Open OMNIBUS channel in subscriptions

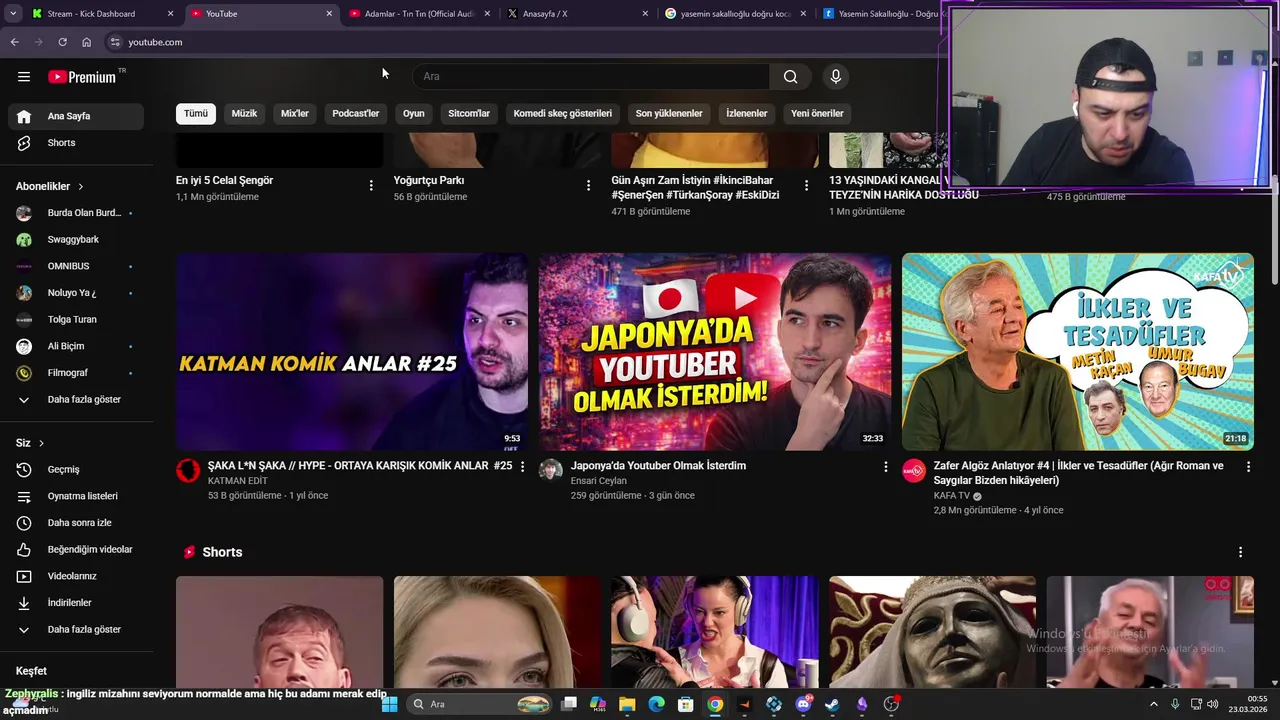coord(76,266)
